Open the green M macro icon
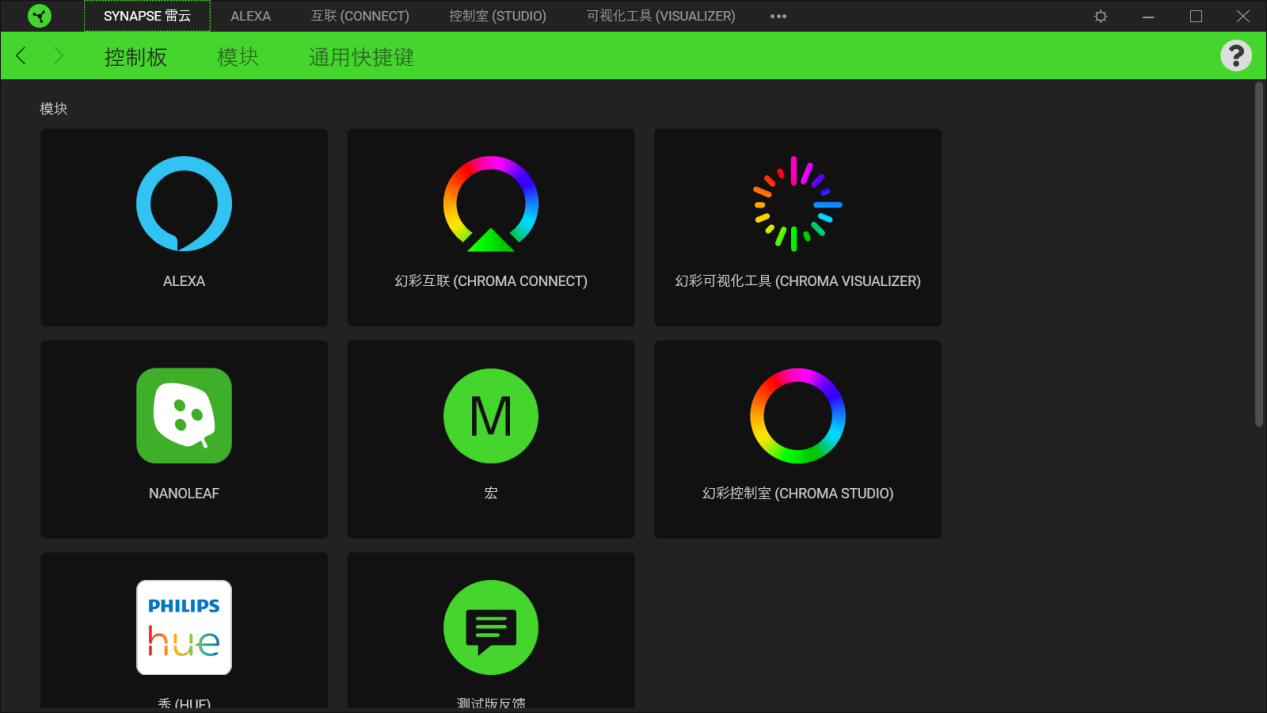 click(x=491, y=416)
